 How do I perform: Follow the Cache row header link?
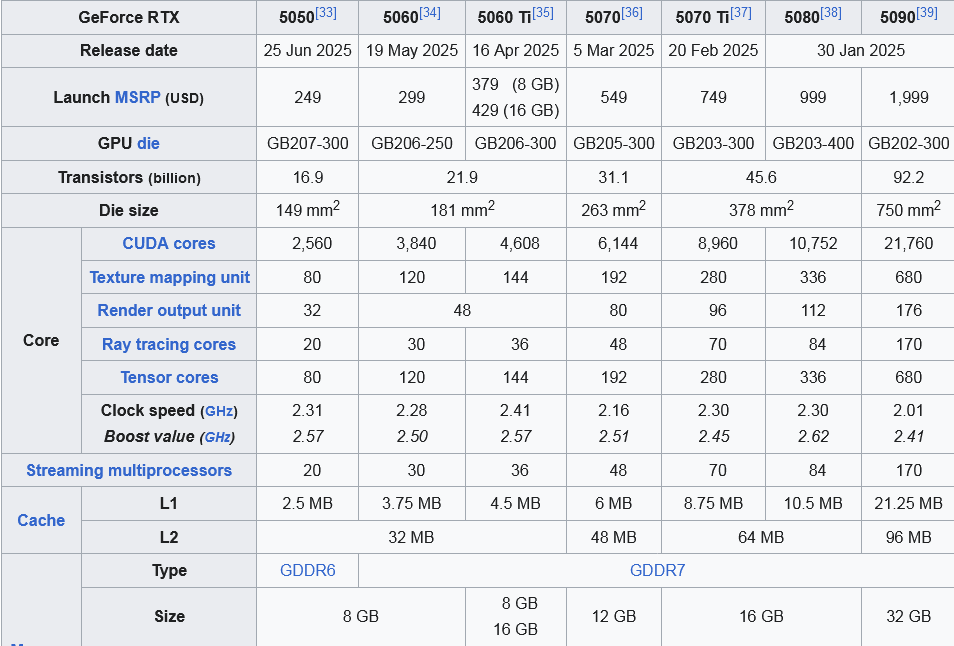41,520
